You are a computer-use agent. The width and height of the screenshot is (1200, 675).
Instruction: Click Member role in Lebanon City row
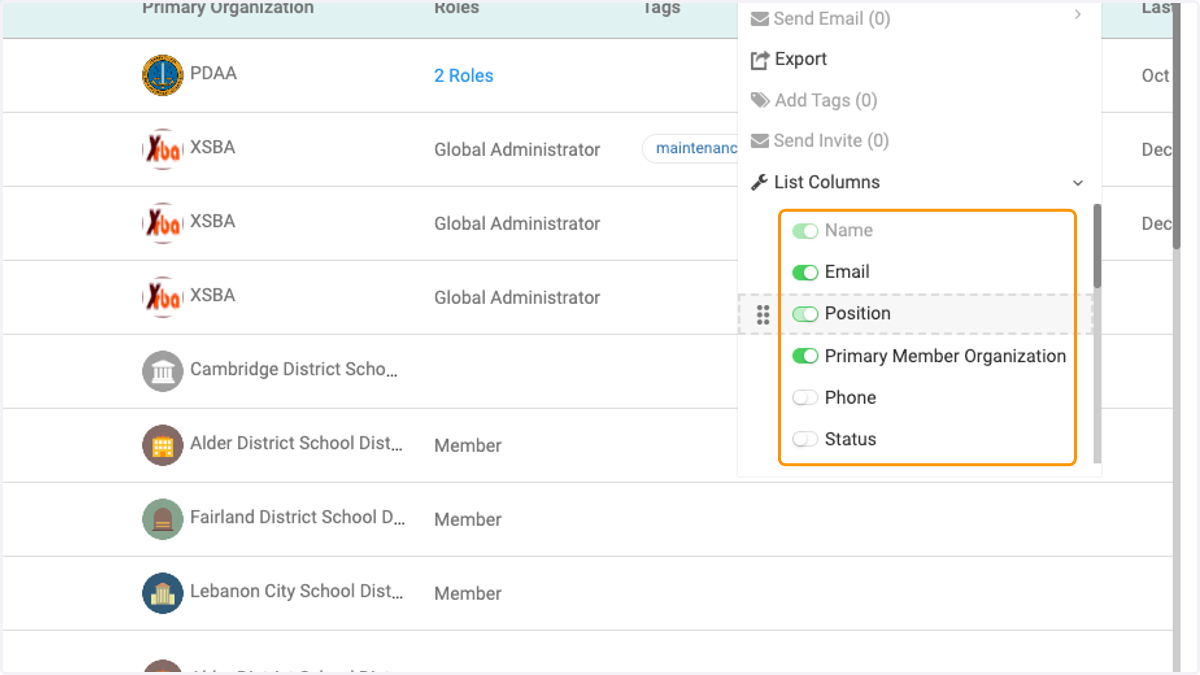[x=468, y=594]
